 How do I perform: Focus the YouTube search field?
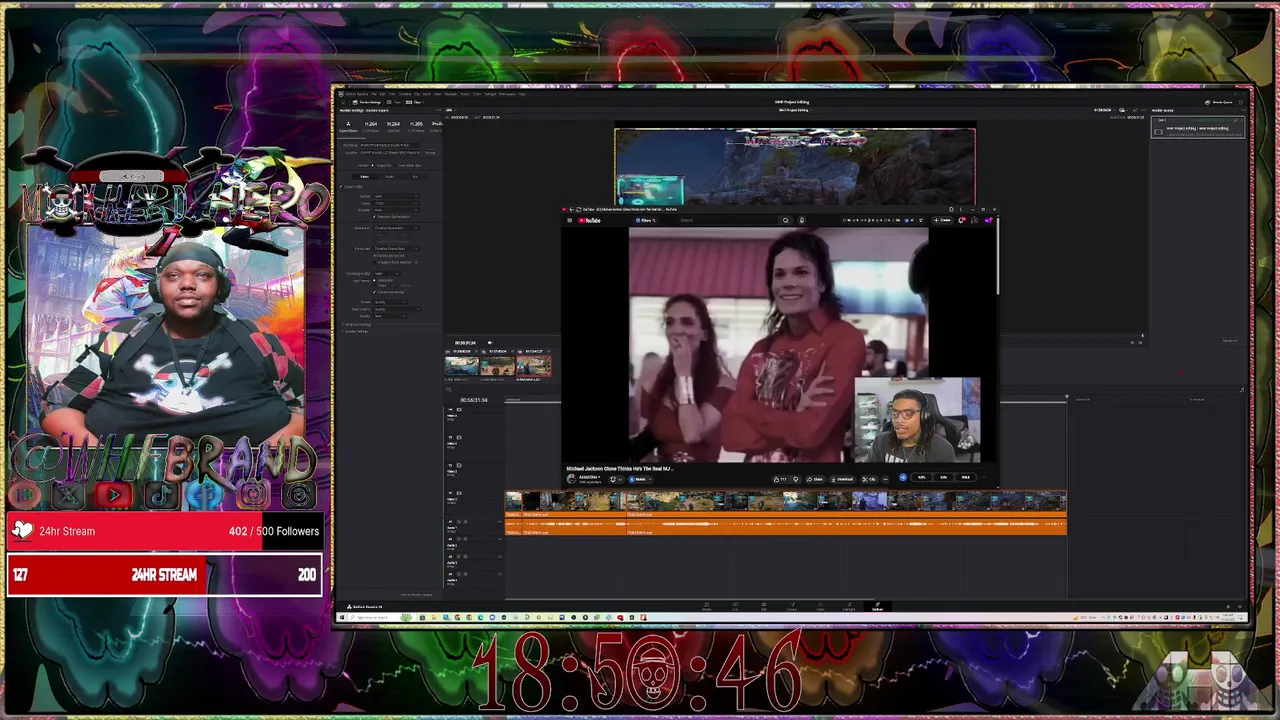click(728, 220)
